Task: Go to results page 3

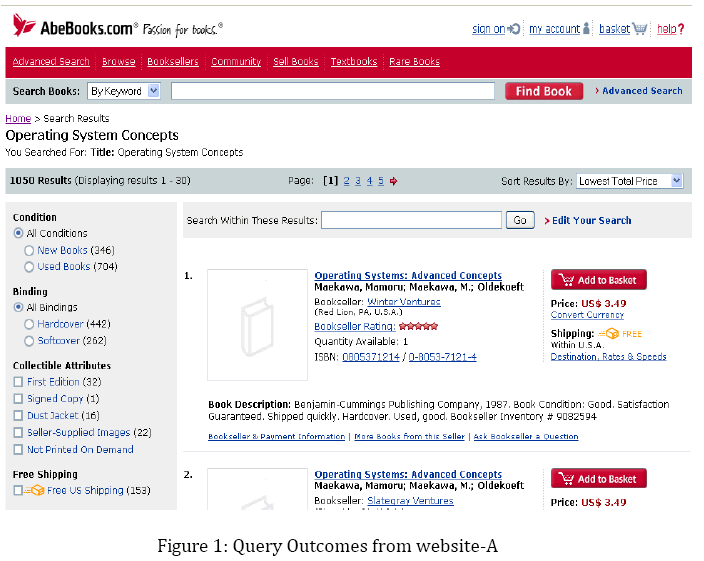Action: click(358, 181)
